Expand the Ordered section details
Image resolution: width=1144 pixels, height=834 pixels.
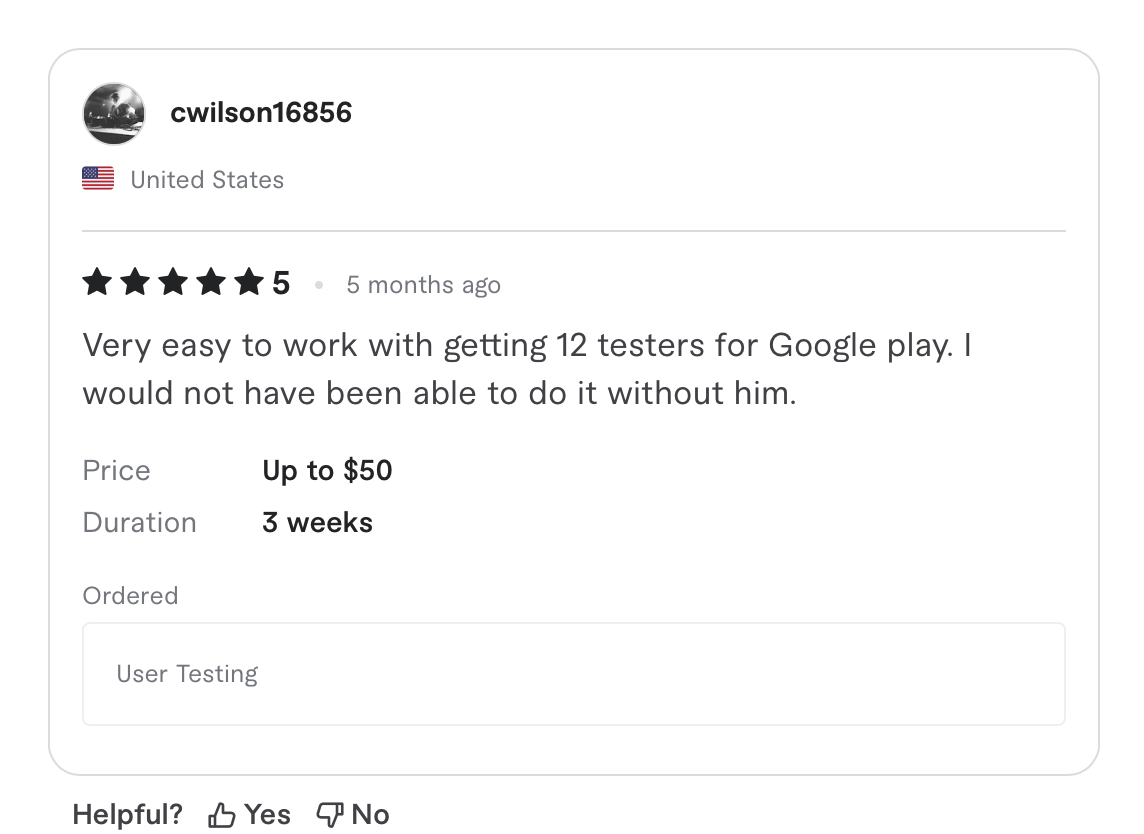click(130, 595)
